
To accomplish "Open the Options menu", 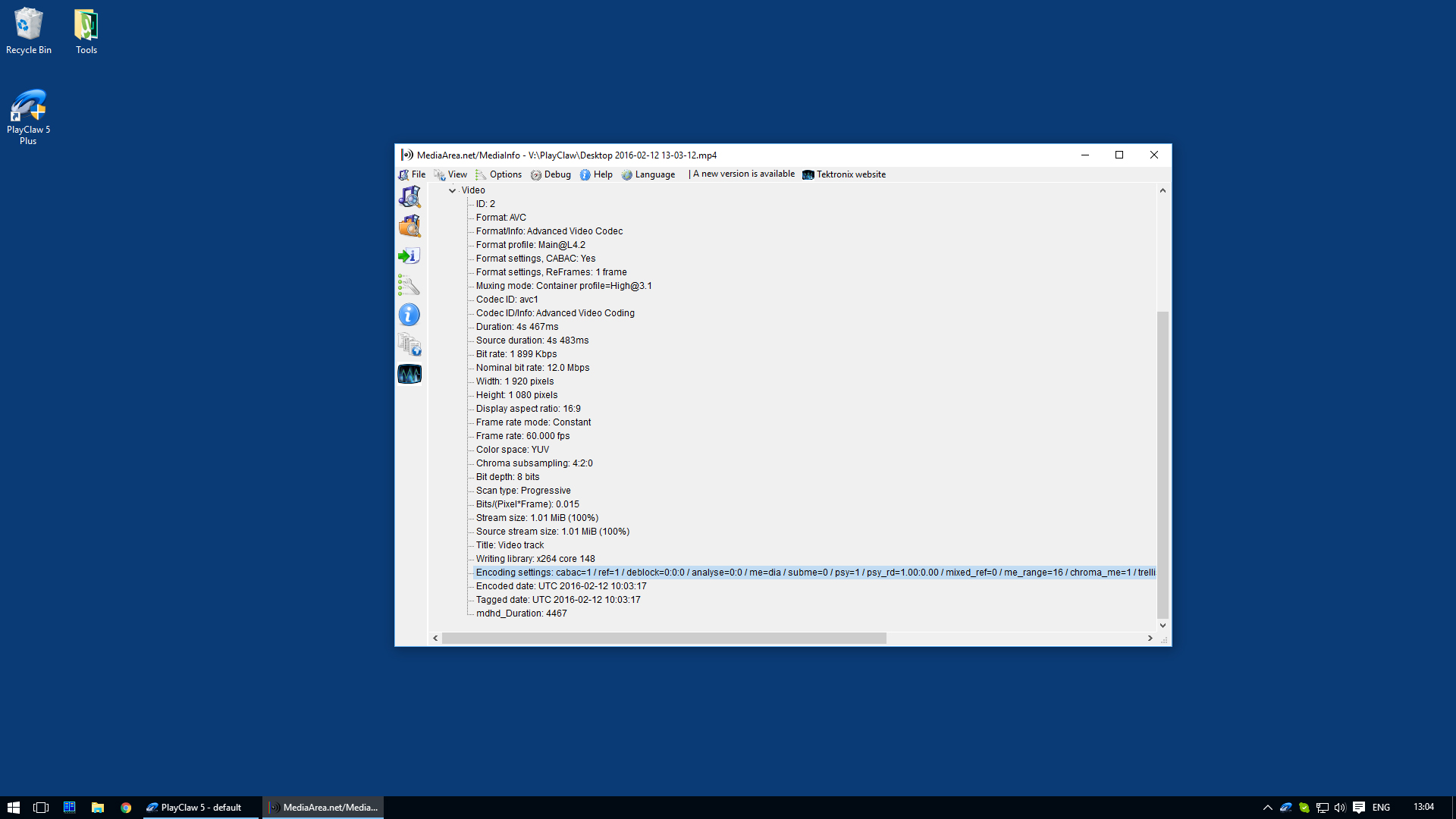I will [x=504, y=174].
